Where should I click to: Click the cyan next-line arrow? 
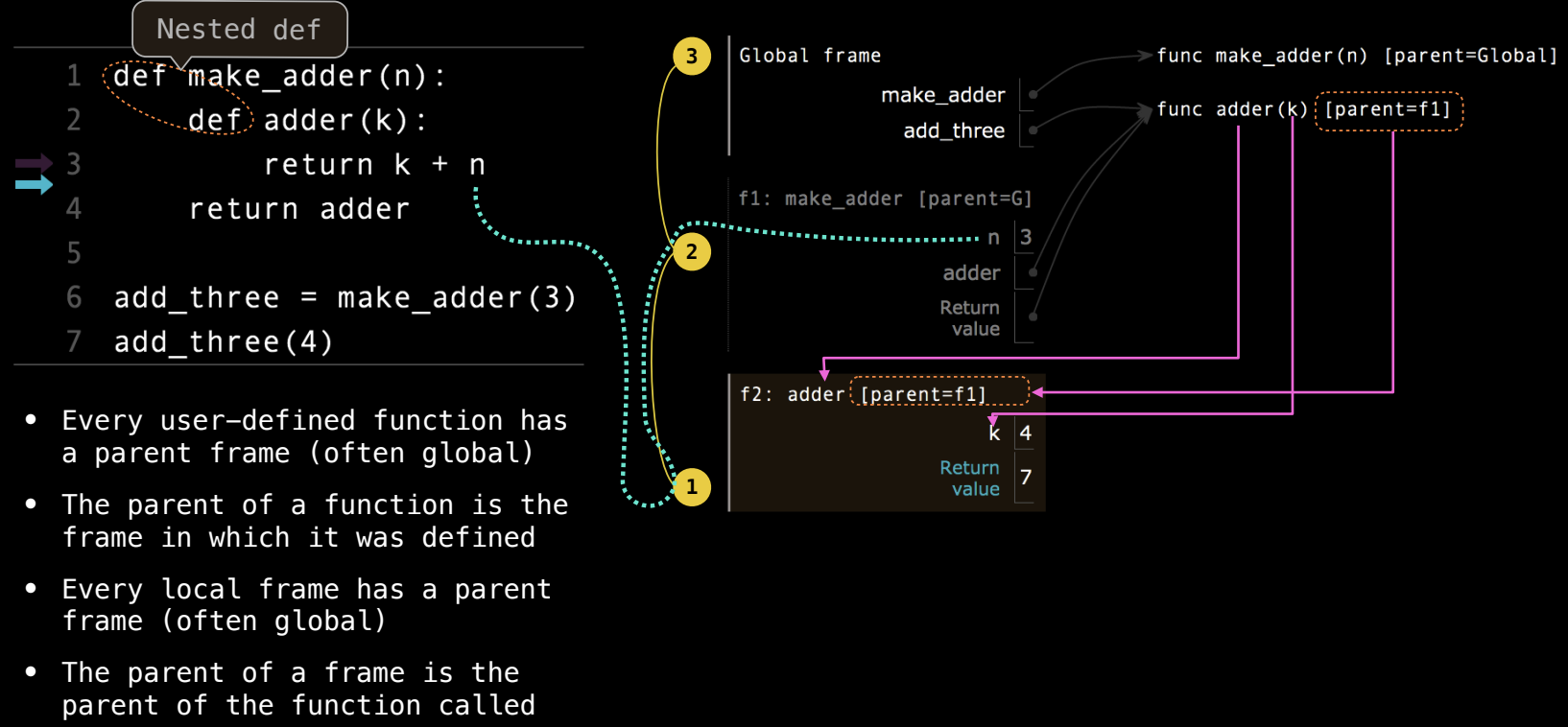click(x=34, y=184)
